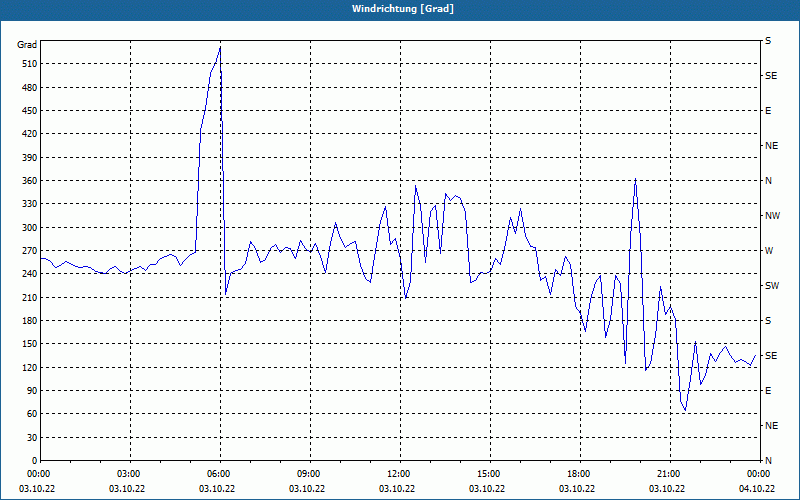The height and width of the screenshot is (500, 800).
Task: Select the 12:00 time label
Action: [x=400, y=474]
